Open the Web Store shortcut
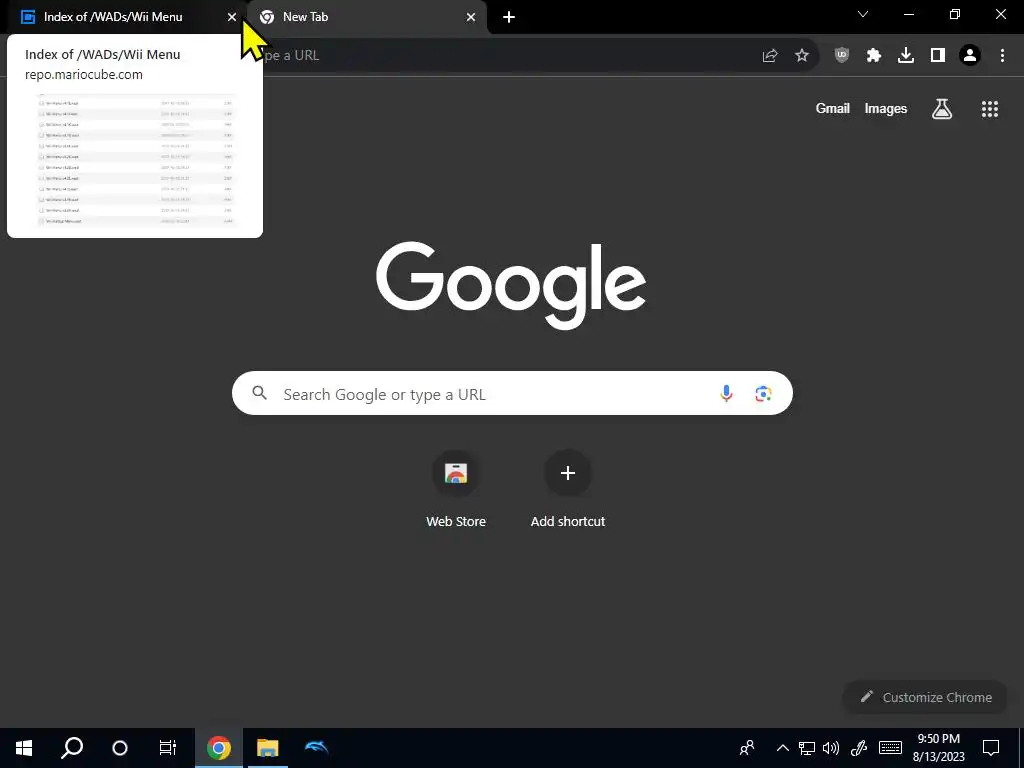This screenshot has height=768, width=1024. pyautogui.click(x=456, y=489)
